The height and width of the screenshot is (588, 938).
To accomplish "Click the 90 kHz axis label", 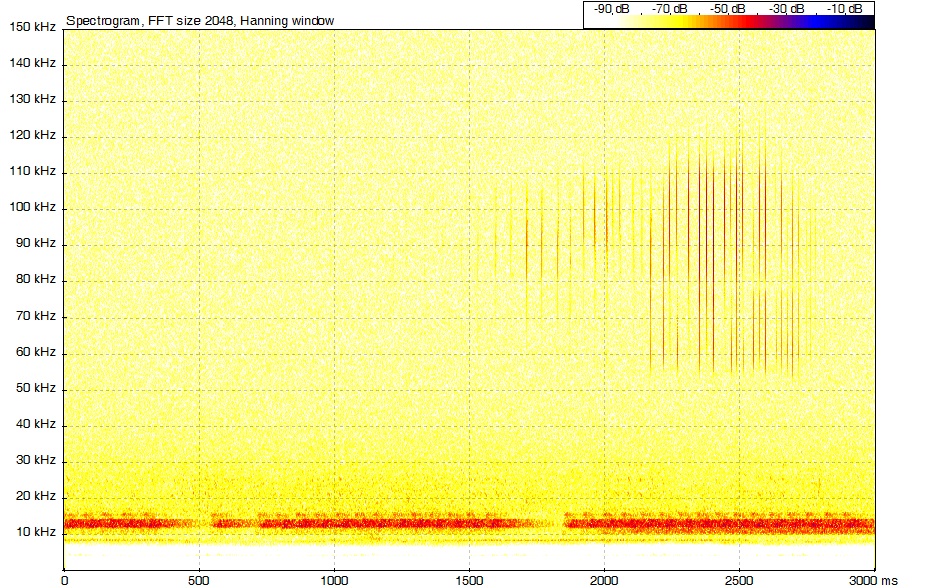I will [x=35, y=243].
